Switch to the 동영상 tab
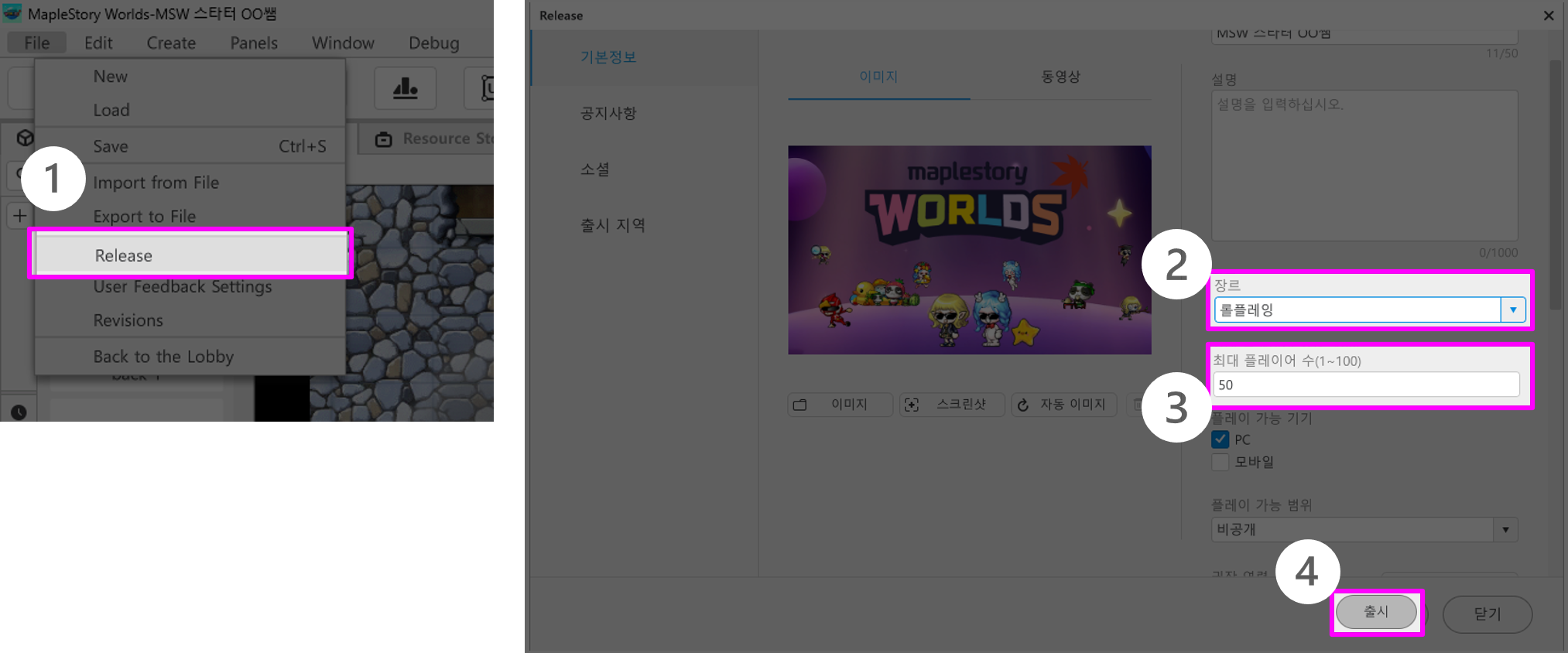The height and width of the screenshot is (653, 1568). click(x=1060, y=77)
